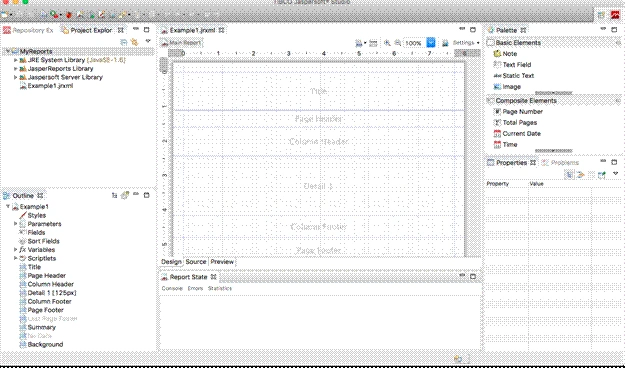
Task: Click the Zoom In magnifier icon
Action: tap(387, 43)
